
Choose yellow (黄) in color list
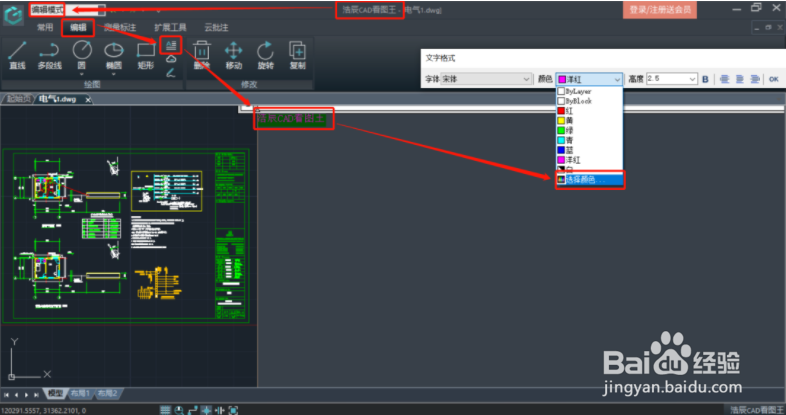[x=590, y=120]
